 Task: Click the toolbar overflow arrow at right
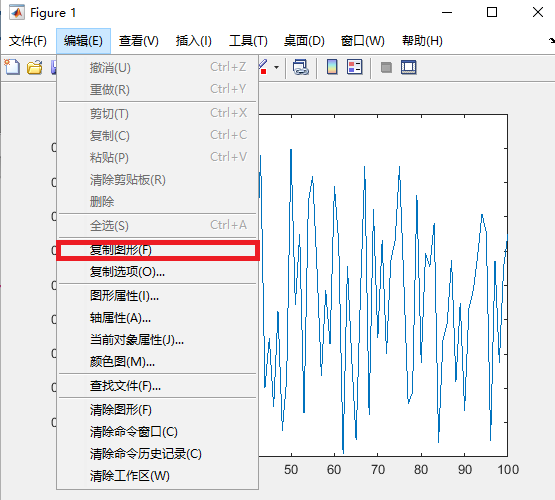click(551, 41)
